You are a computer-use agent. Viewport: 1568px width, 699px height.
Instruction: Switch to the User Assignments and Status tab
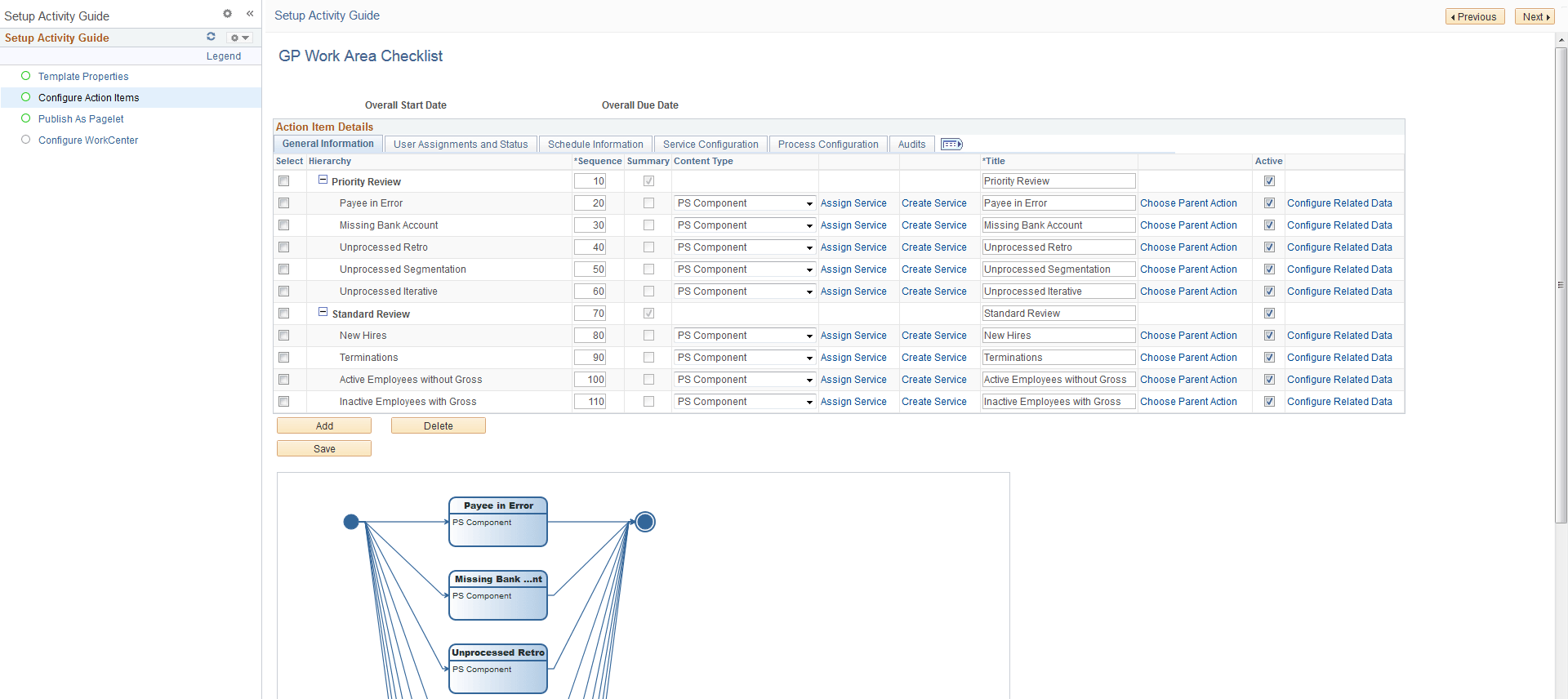tap(461, 145)
